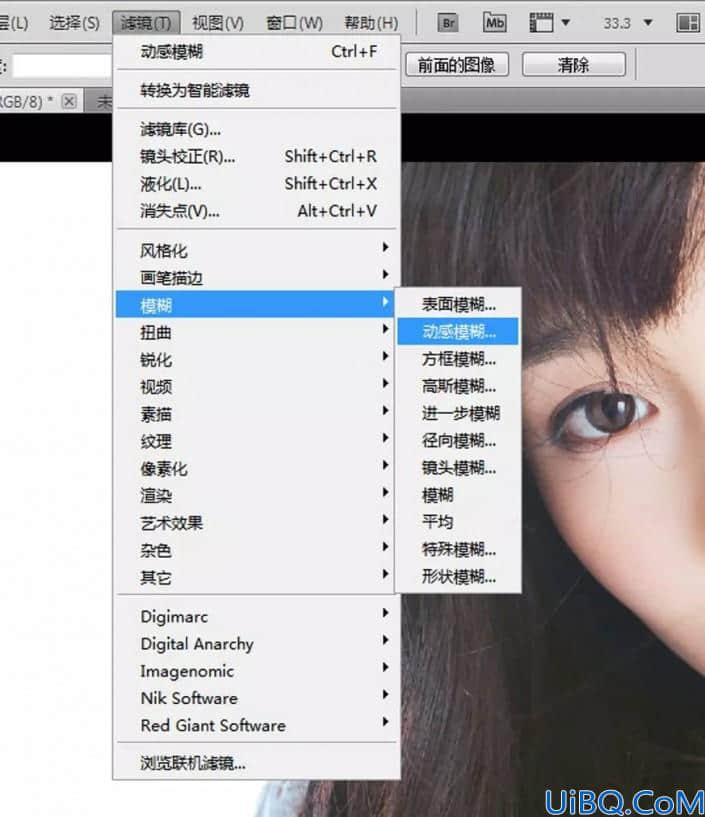Click the 前面的图像 button
Viewport: 705px width, 817px height.
tap(457, 65)
